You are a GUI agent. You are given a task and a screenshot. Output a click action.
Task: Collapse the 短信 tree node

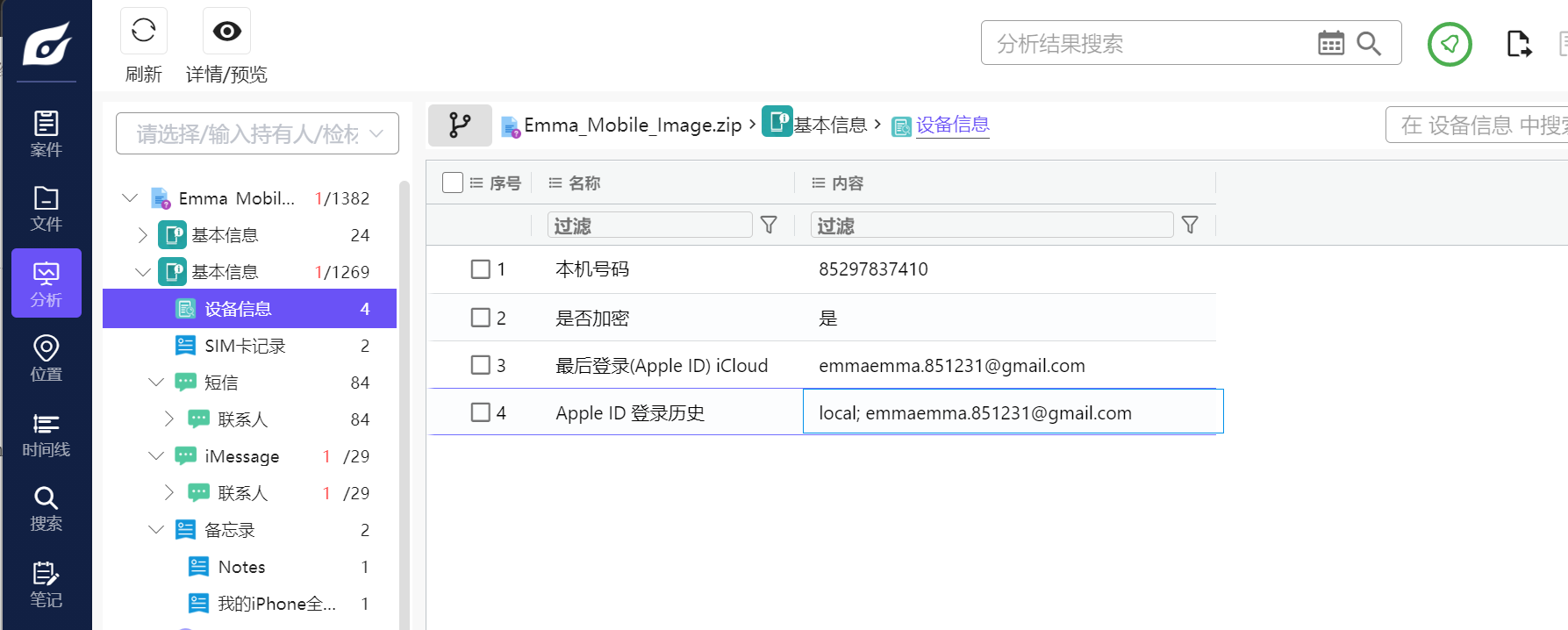pos(156,383)
